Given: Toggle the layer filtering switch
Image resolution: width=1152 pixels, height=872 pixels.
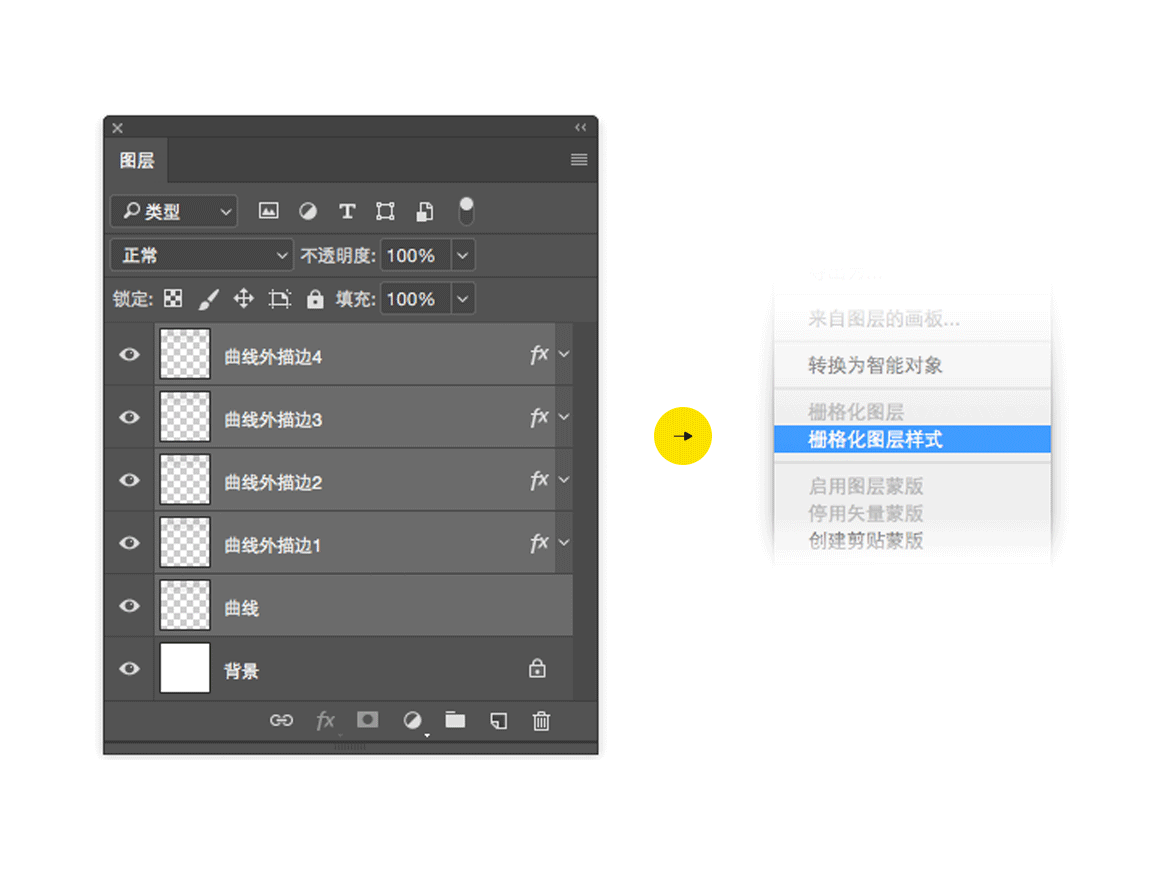Looking at the screenshot, I should (466, 211).
